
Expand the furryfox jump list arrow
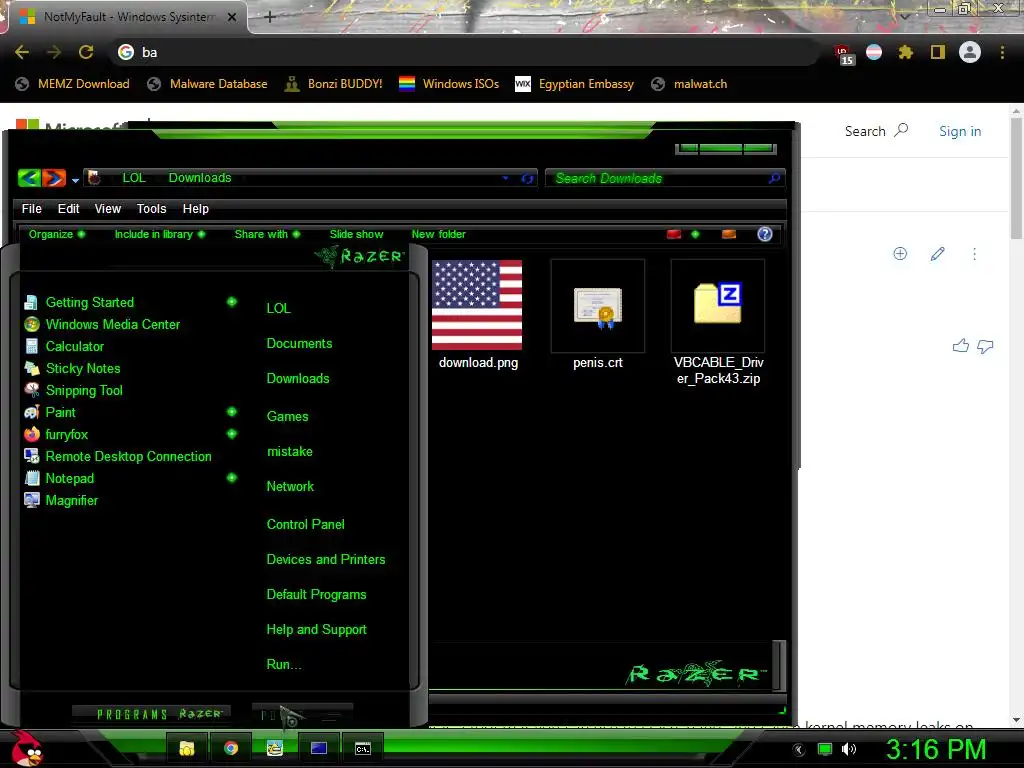pyautogui.click(x=232, y=434)
